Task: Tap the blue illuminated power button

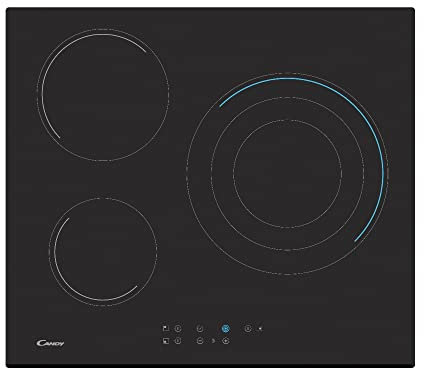Action: 226,329
